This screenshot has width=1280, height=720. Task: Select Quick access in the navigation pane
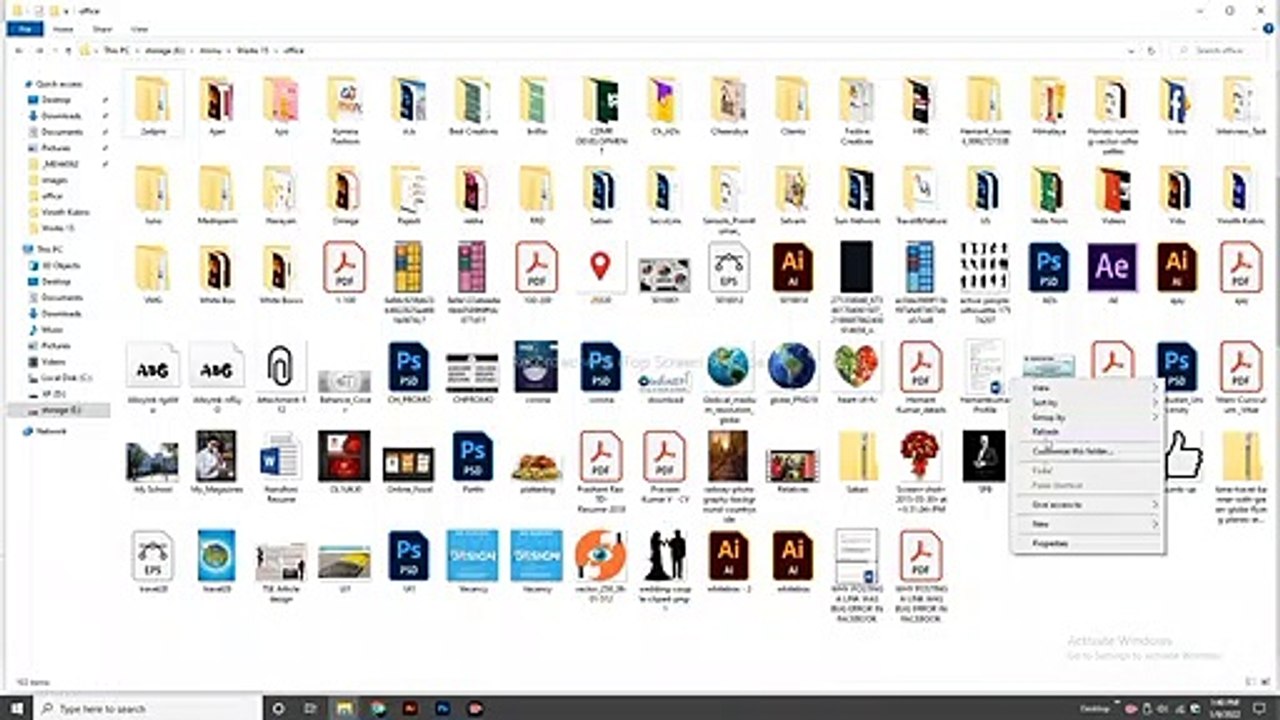tap(58, 85)
